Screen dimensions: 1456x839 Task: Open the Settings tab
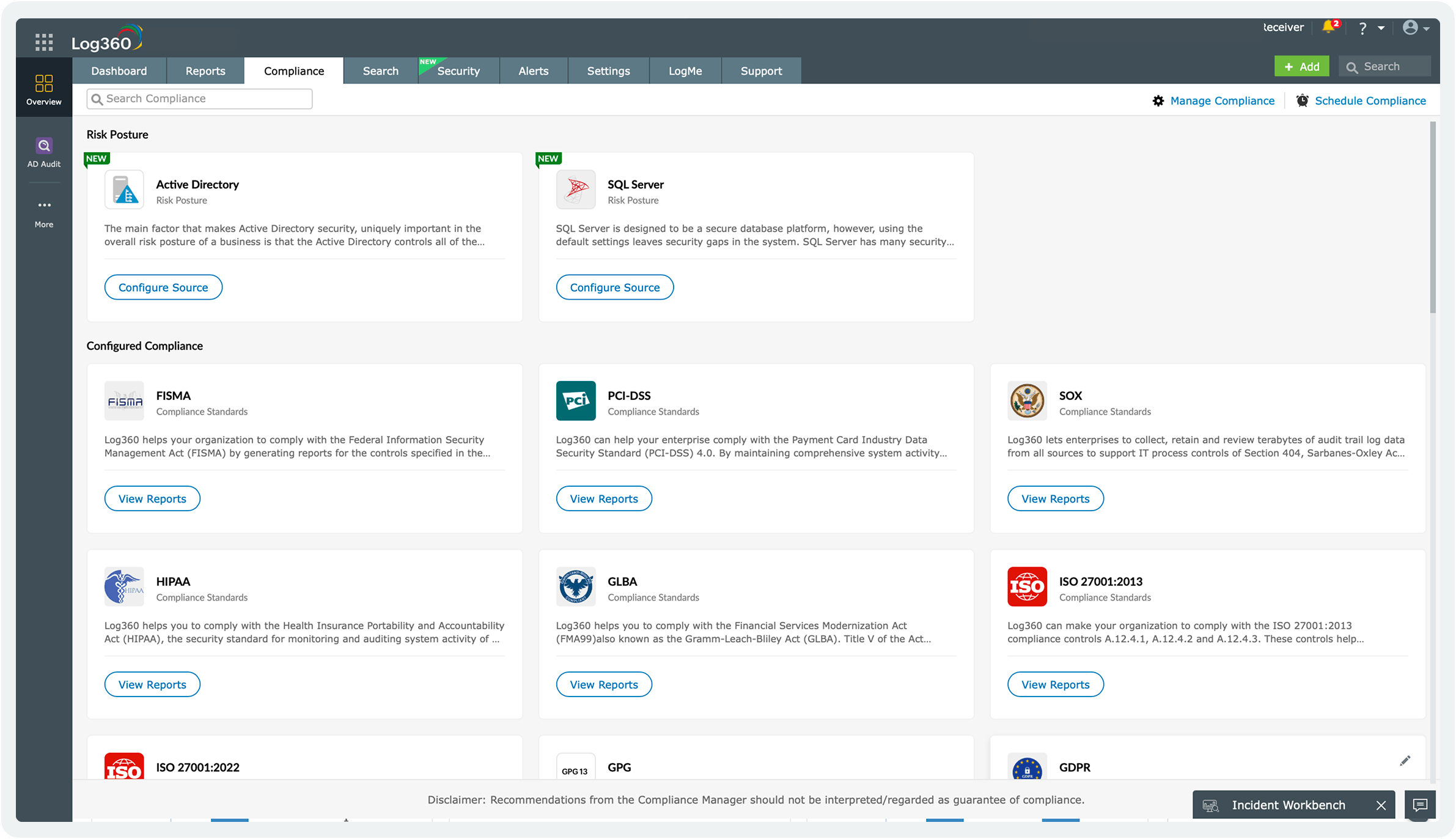(x=609, y=71)
